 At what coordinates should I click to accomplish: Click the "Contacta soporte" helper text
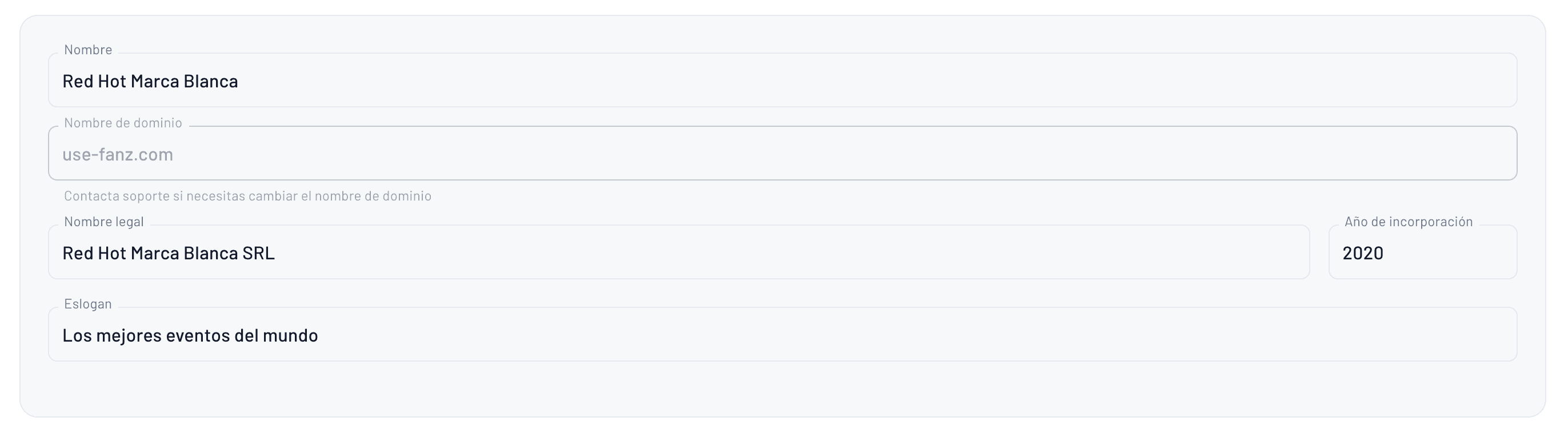pyautogui.click(x=248, y=196)
